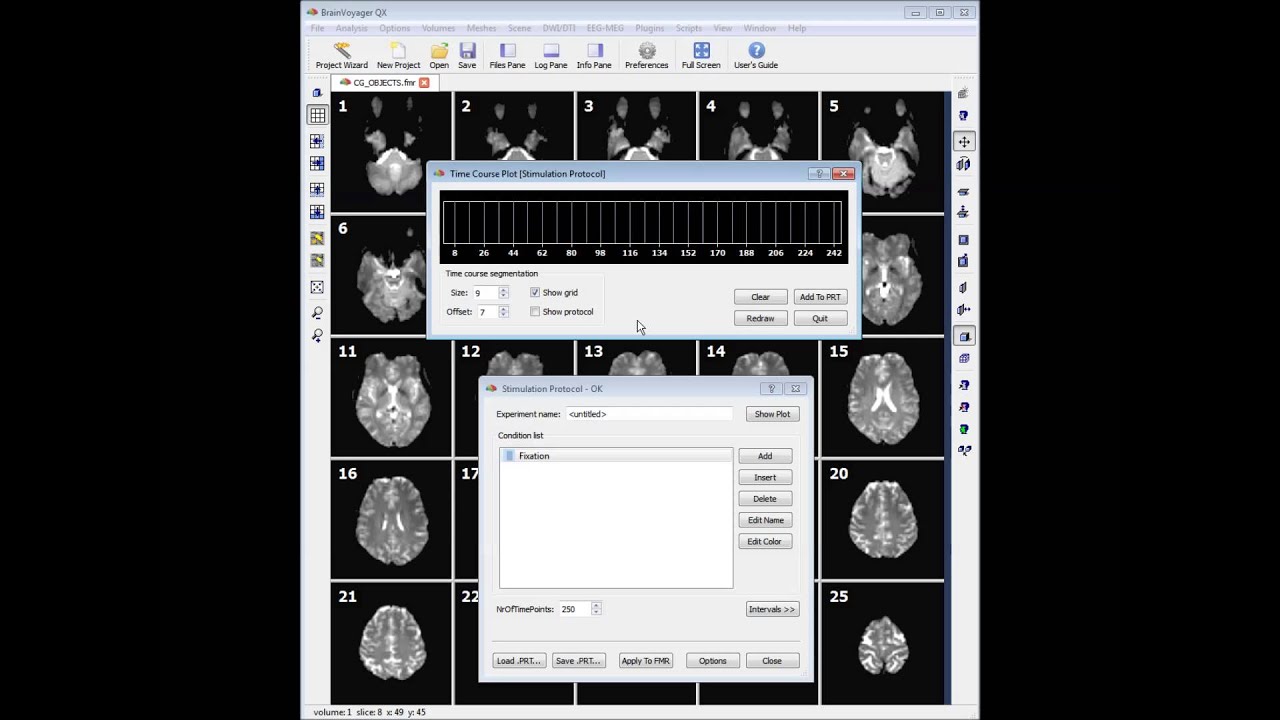
Task: Click the green head icon in right sidebar
Action: 964,429
